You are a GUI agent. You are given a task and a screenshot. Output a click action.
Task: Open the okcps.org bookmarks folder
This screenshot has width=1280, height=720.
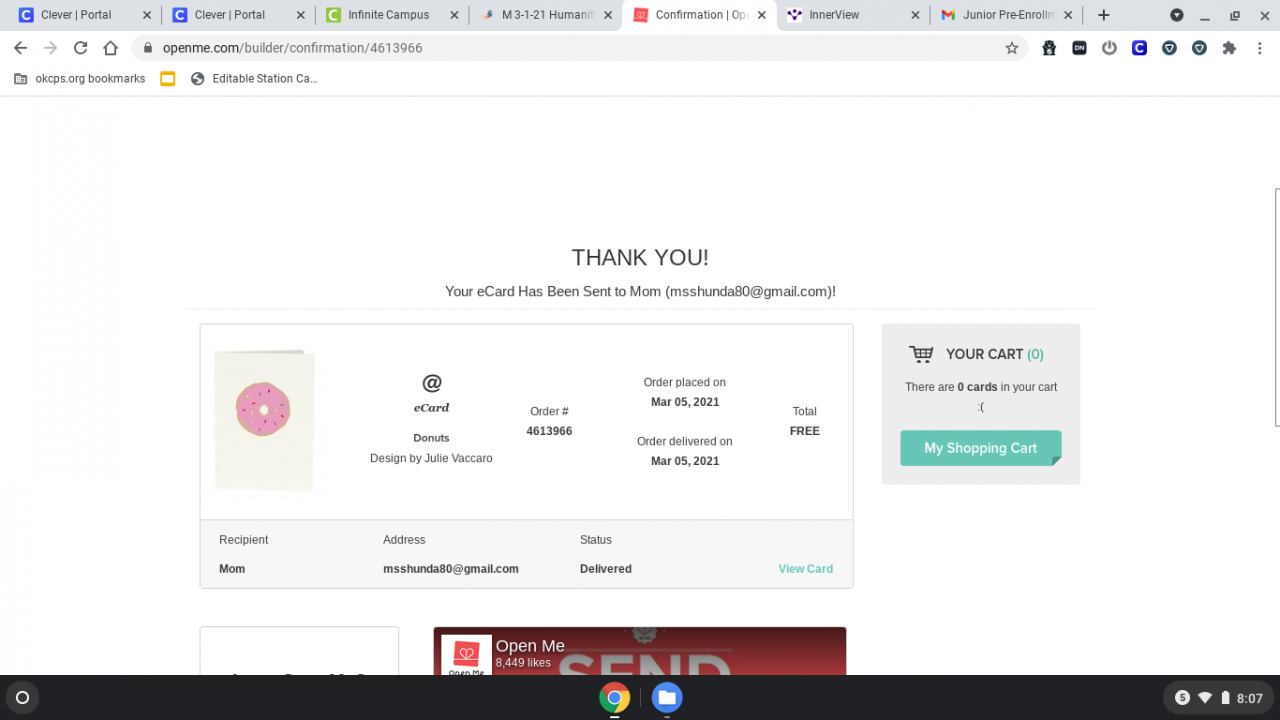click(x=79, y=79)
